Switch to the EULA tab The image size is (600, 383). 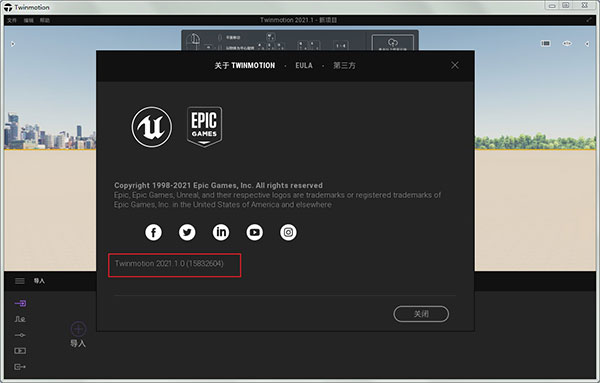coord(304,65)
